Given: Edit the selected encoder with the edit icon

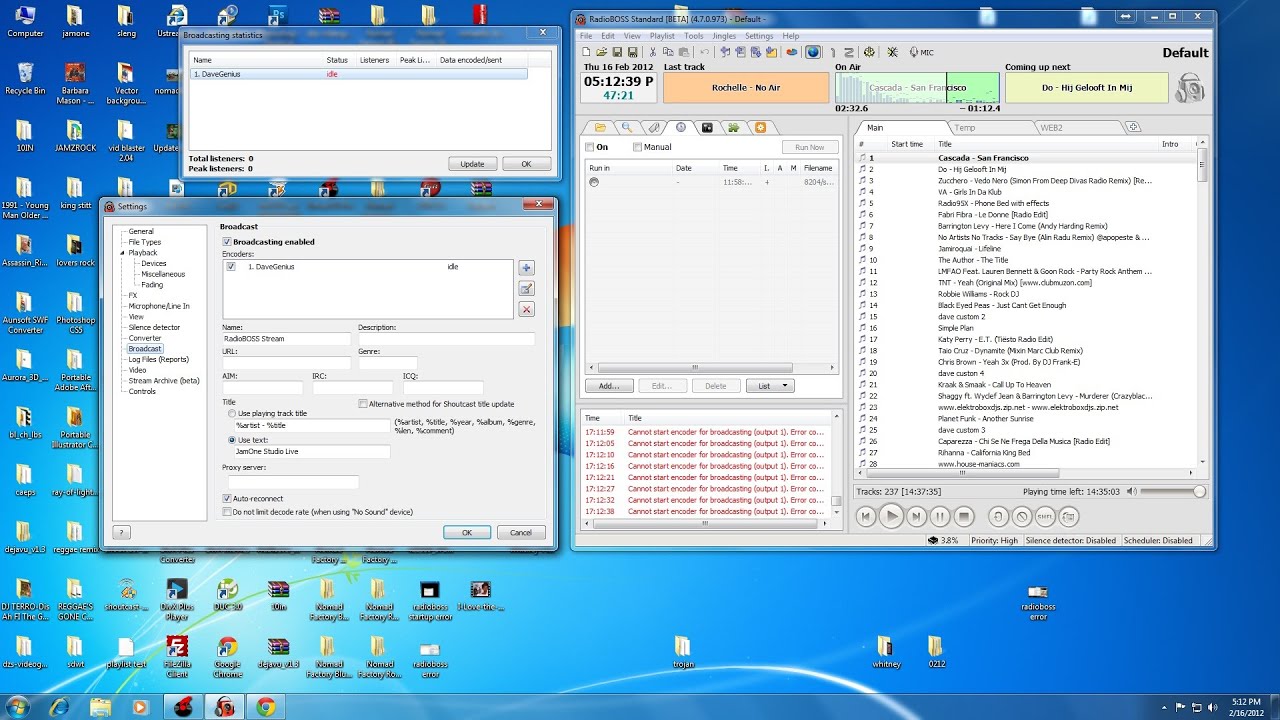Looking at the screenshot, I should (x=526, y=288).
